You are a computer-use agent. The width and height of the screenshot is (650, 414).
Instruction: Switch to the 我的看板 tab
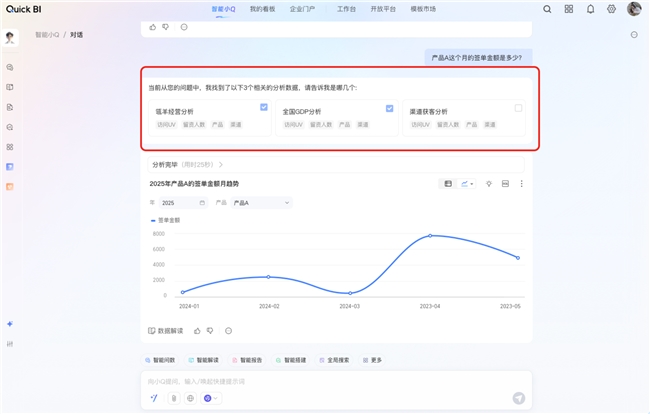point(262,9)
